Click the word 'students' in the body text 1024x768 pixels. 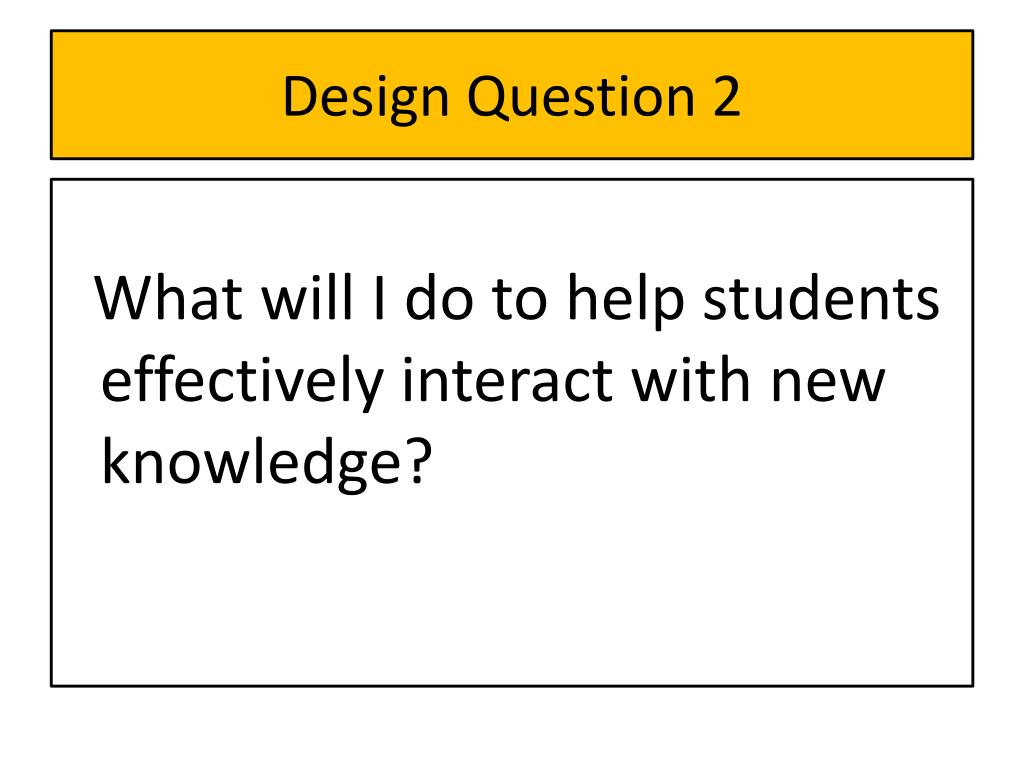pos(822,298)
